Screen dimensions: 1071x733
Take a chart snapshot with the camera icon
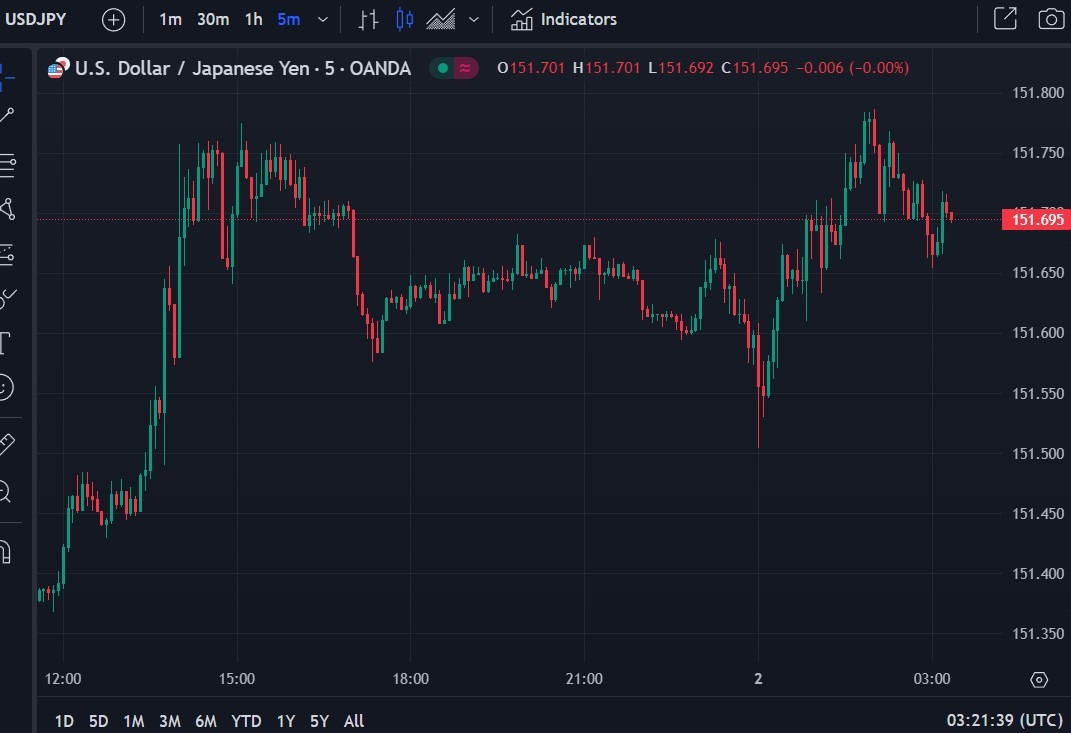[x=1051, y=19]
